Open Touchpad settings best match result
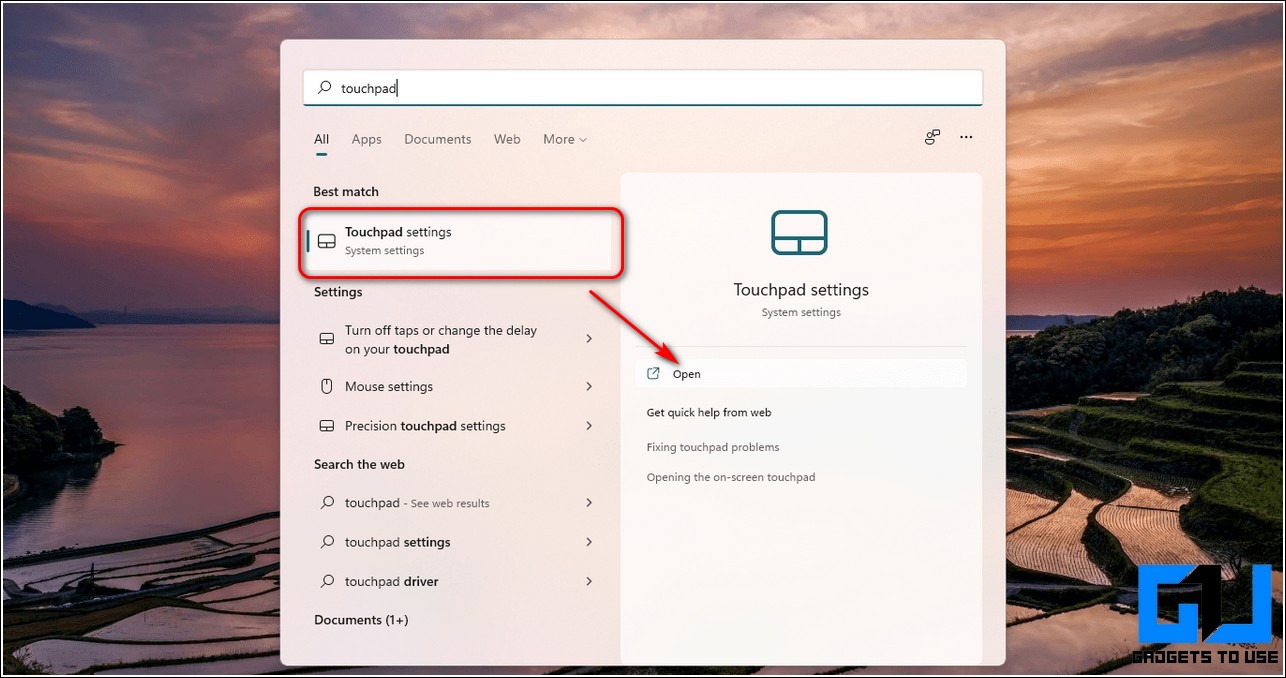The width and height of the screenshot is (1286, 678). [x=460, y=241]
